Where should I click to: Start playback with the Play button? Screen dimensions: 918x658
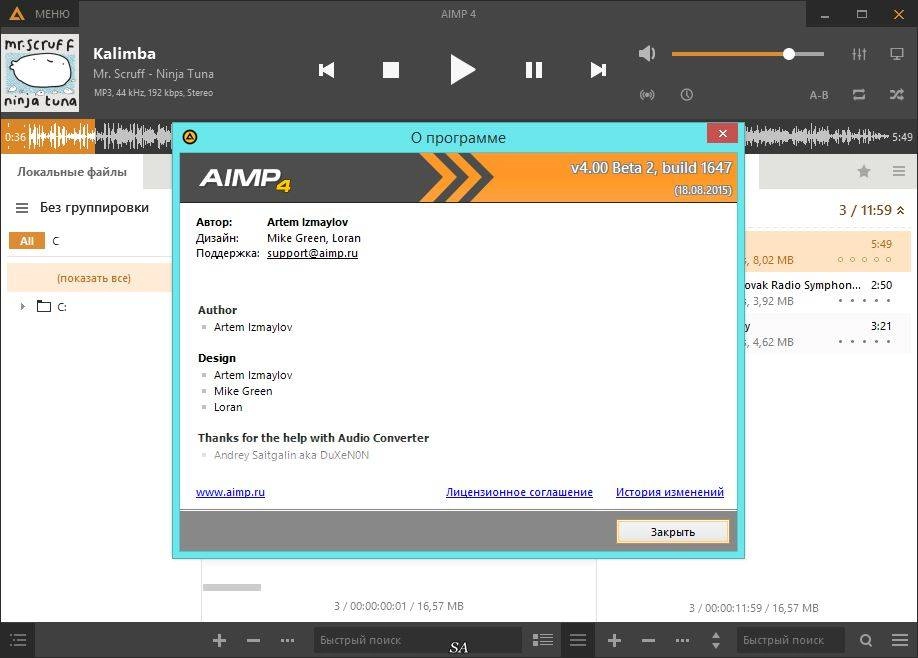tap(462, 70)
